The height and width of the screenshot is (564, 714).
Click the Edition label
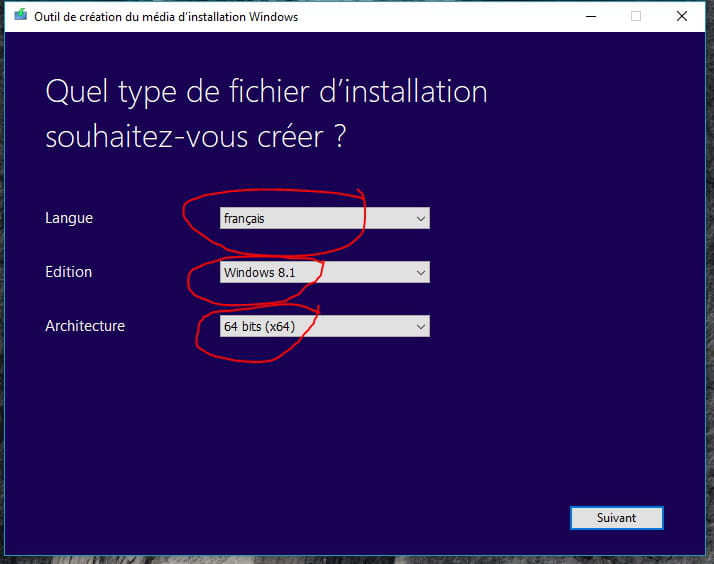coord(69,272)
